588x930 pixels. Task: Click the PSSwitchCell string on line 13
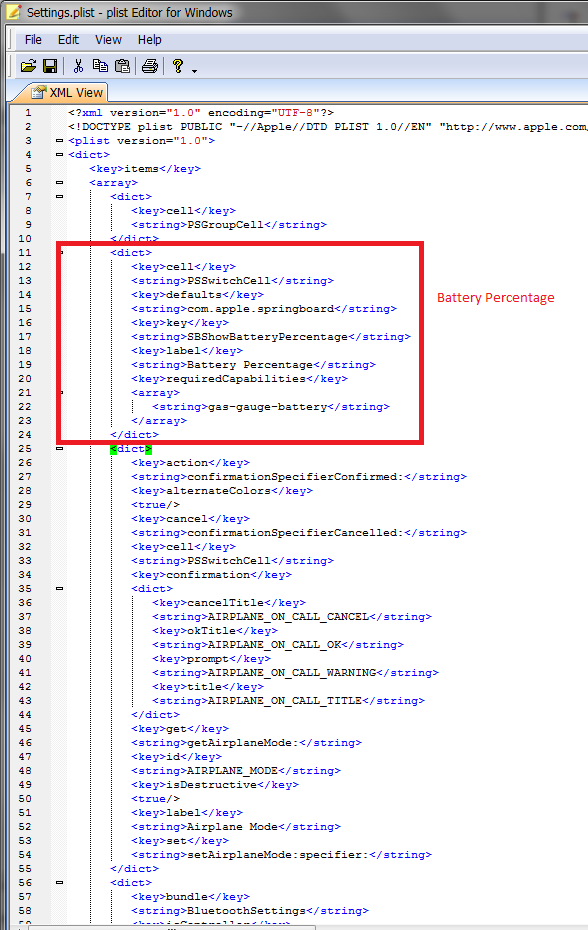click(x=229, y=281)
